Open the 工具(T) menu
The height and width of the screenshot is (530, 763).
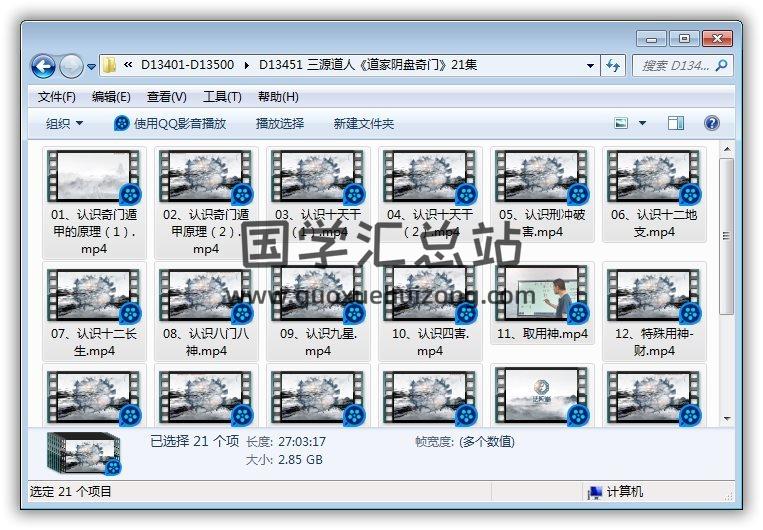pos(222,97)
